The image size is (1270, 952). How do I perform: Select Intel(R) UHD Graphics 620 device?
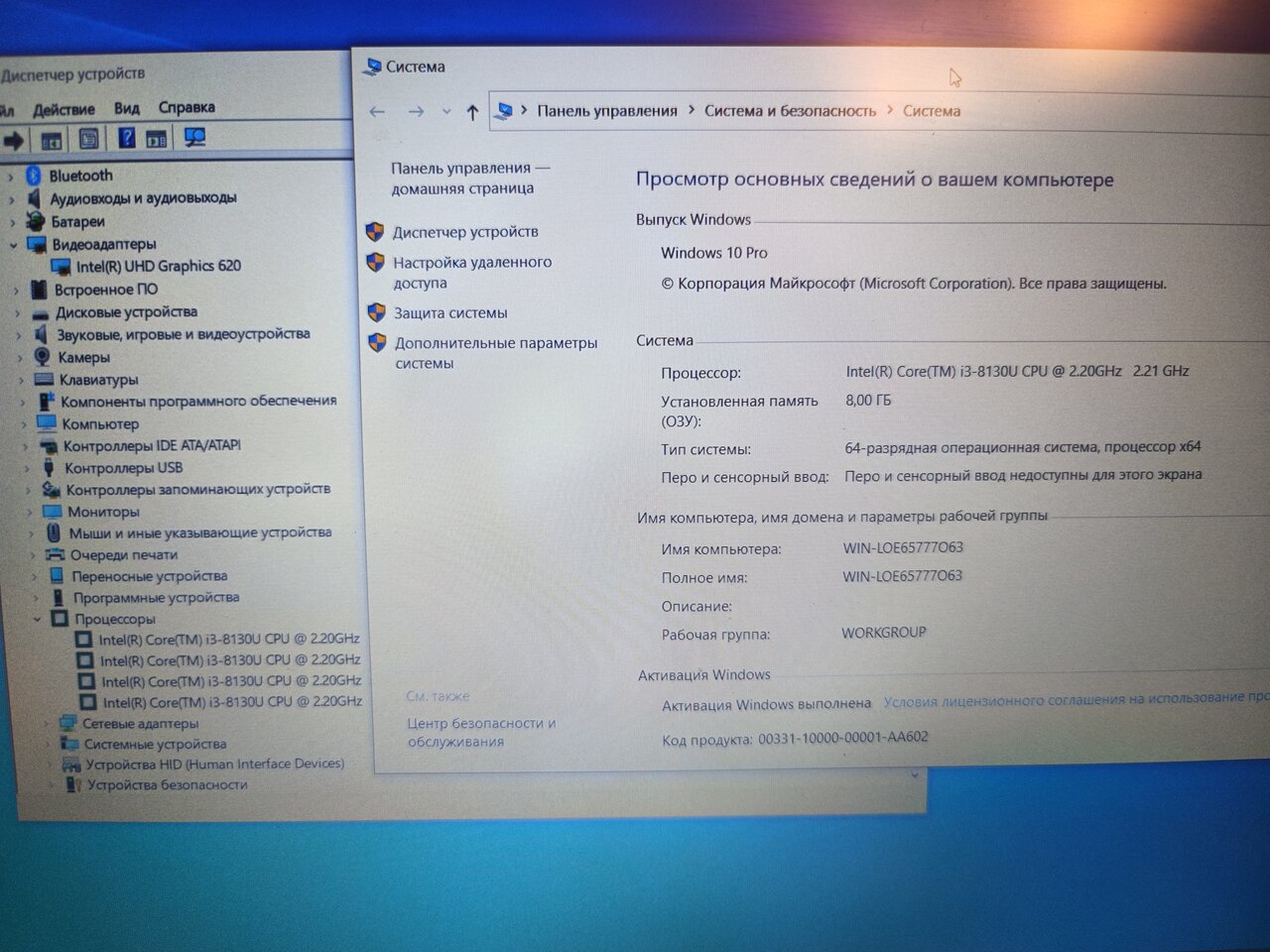pyautogui.click(x=158, y=266)
